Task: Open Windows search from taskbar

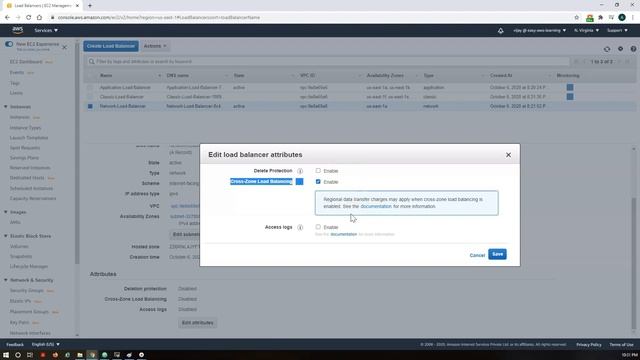Action: (x=18, y=355)
